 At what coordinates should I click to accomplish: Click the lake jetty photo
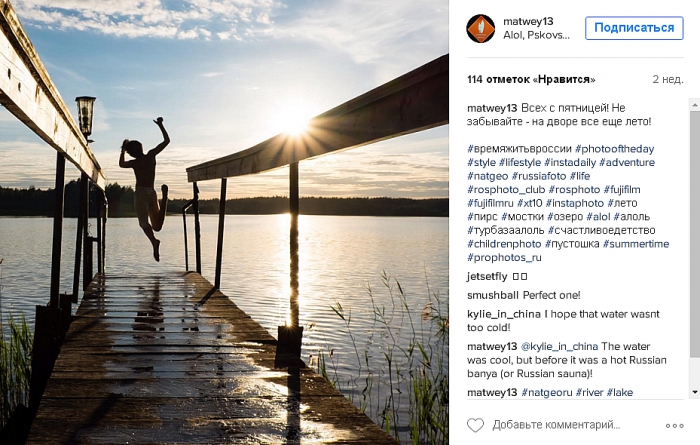[x=224, y=222]
